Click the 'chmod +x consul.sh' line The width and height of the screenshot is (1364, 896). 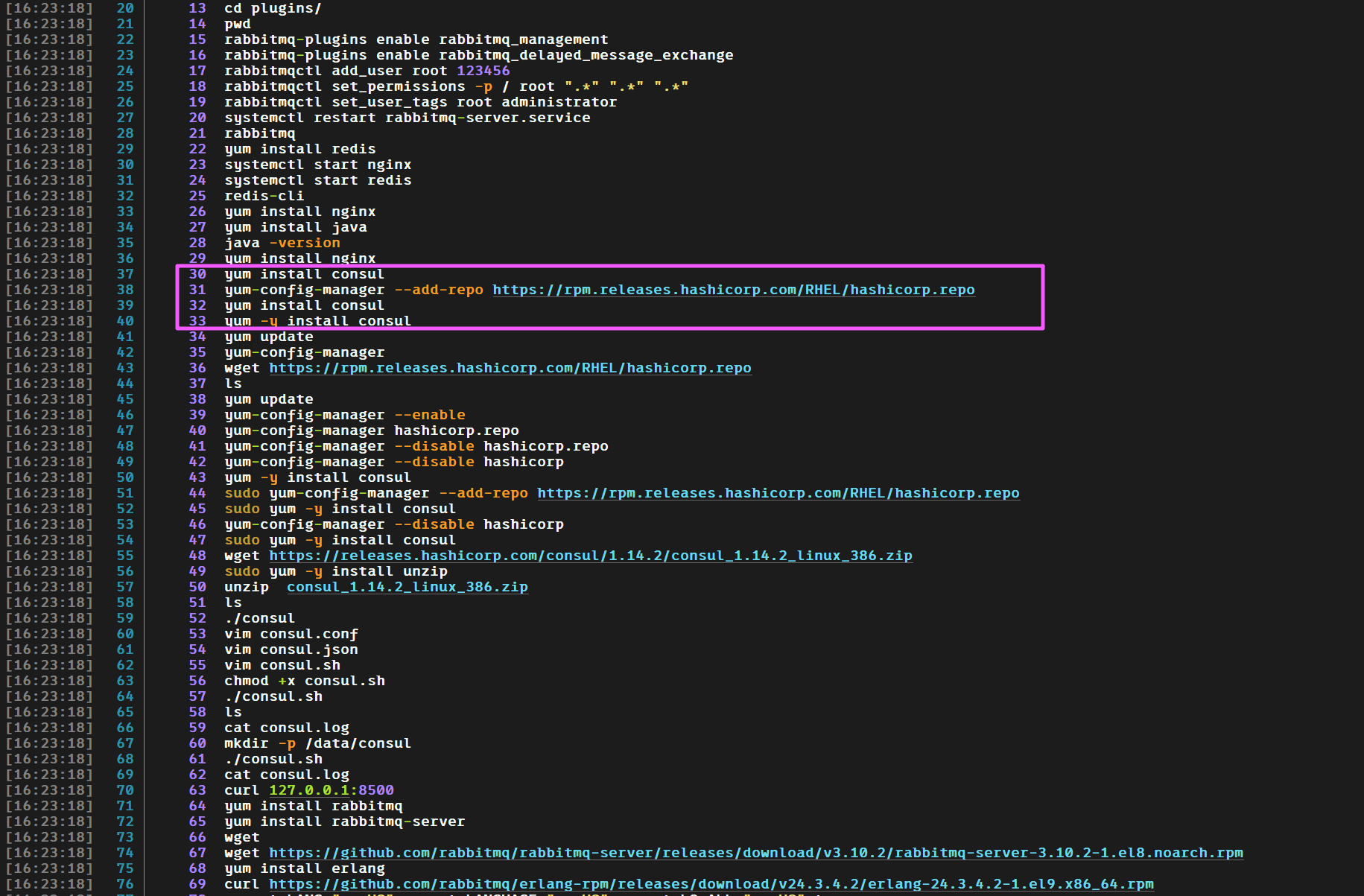[x=305, y=681]
